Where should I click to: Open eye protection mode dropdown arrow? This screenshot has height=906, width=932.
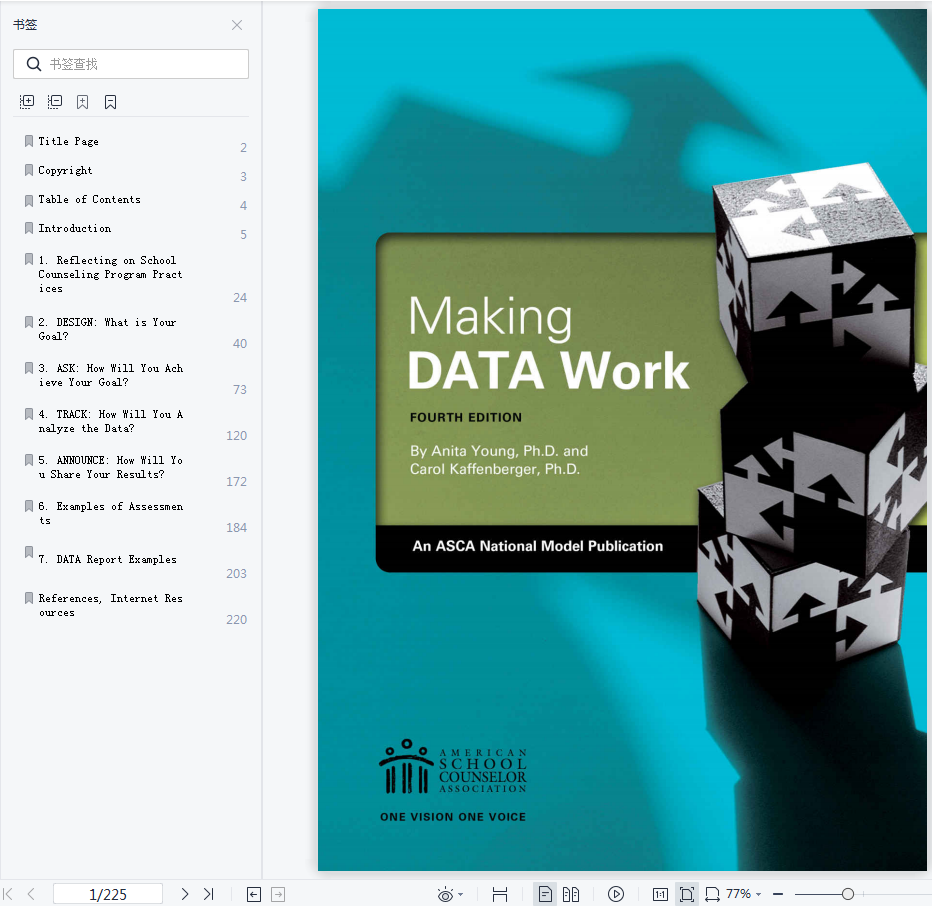click(461, 894)
